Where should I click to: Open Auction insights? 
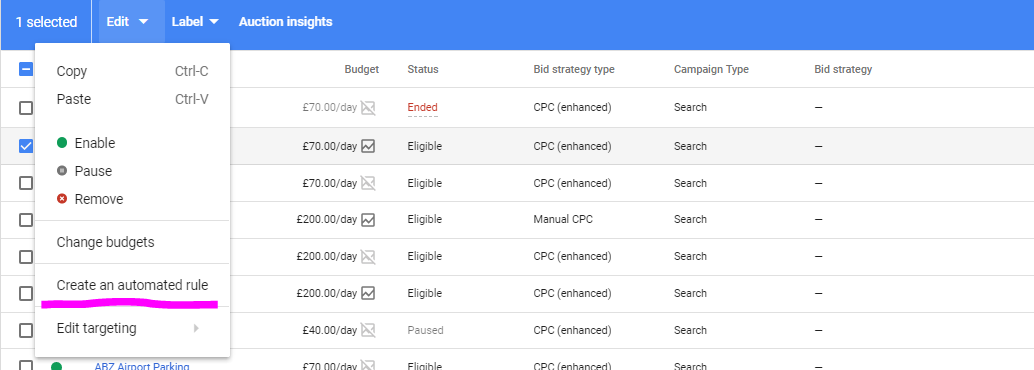tap(286, 22)
